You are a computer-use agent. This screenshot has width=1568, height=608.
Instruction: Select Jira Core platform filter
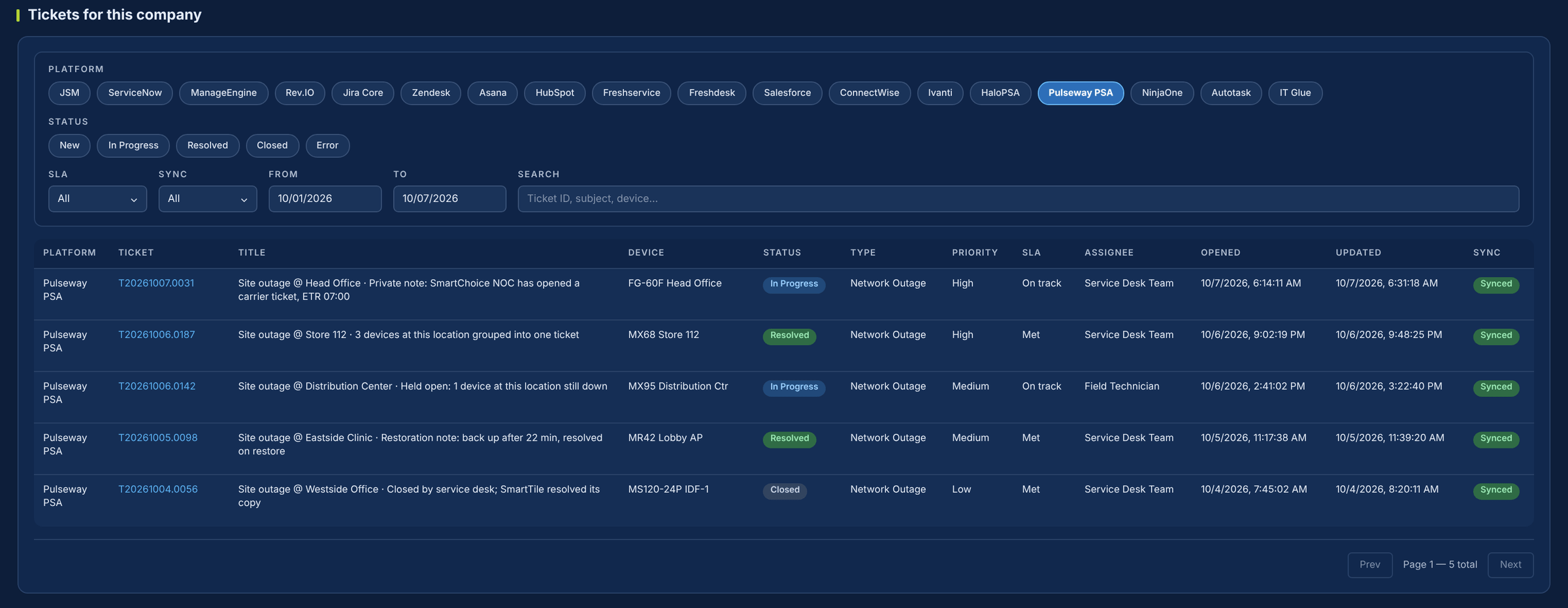(363, 93)
